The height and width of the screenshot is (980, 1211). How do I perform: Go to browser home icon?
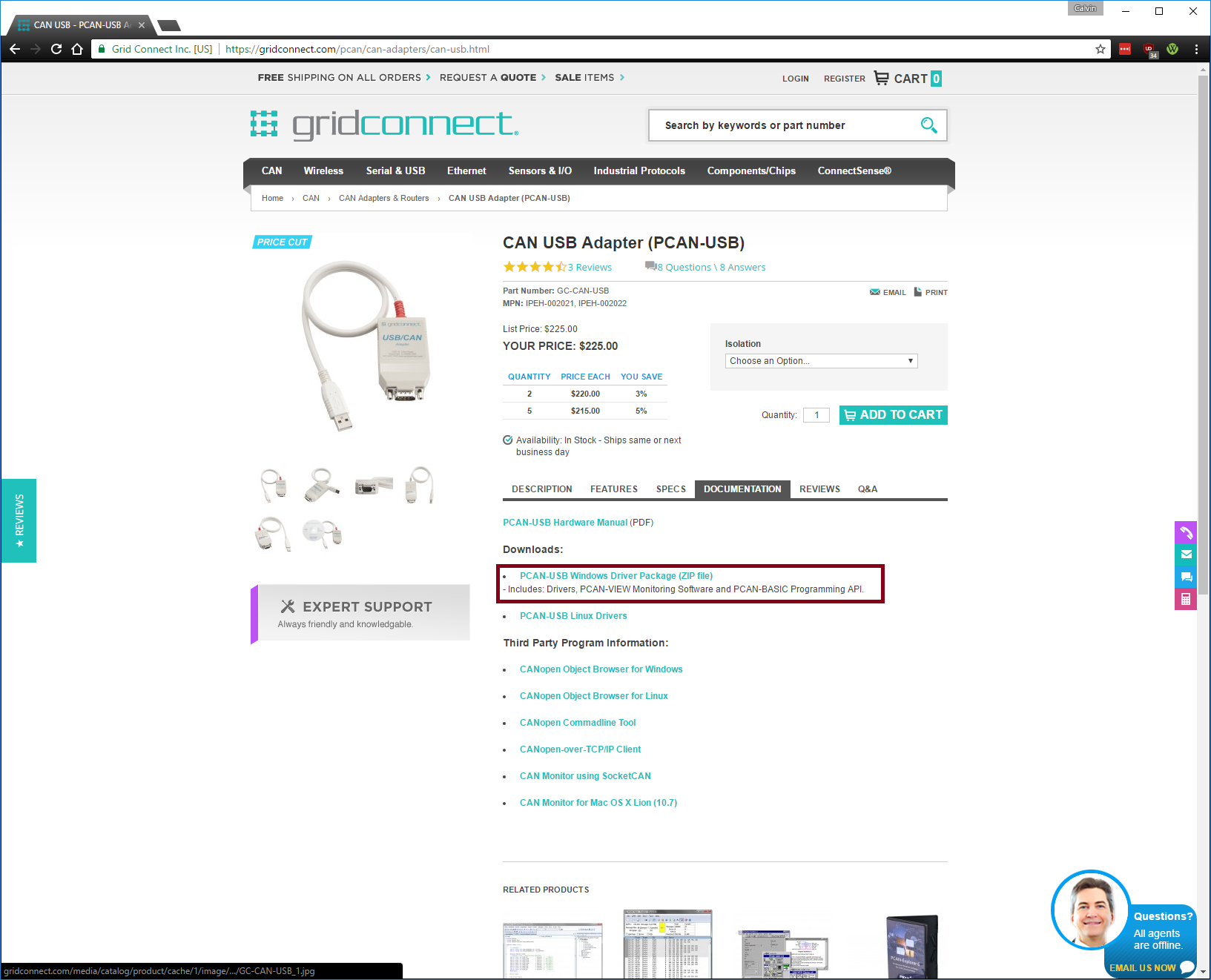click(77, 49)
